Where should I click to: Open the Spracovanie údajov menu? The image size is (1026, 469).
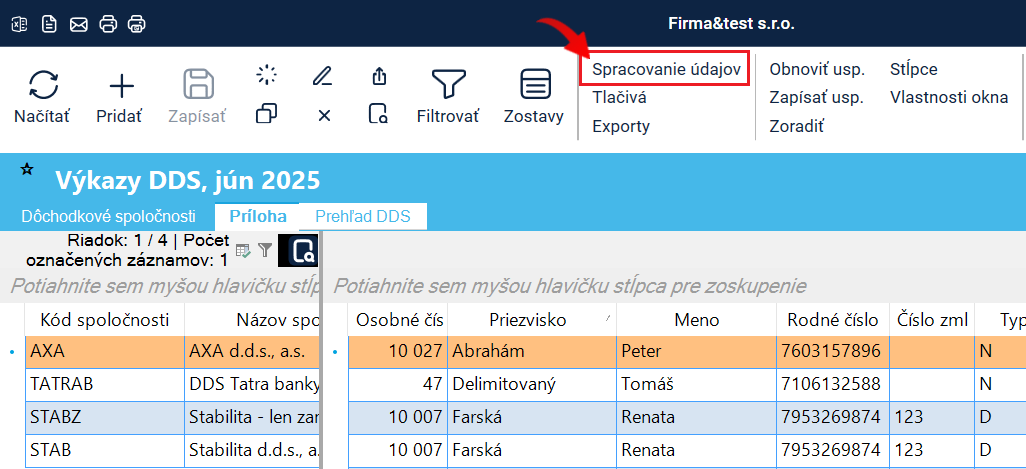665,70
